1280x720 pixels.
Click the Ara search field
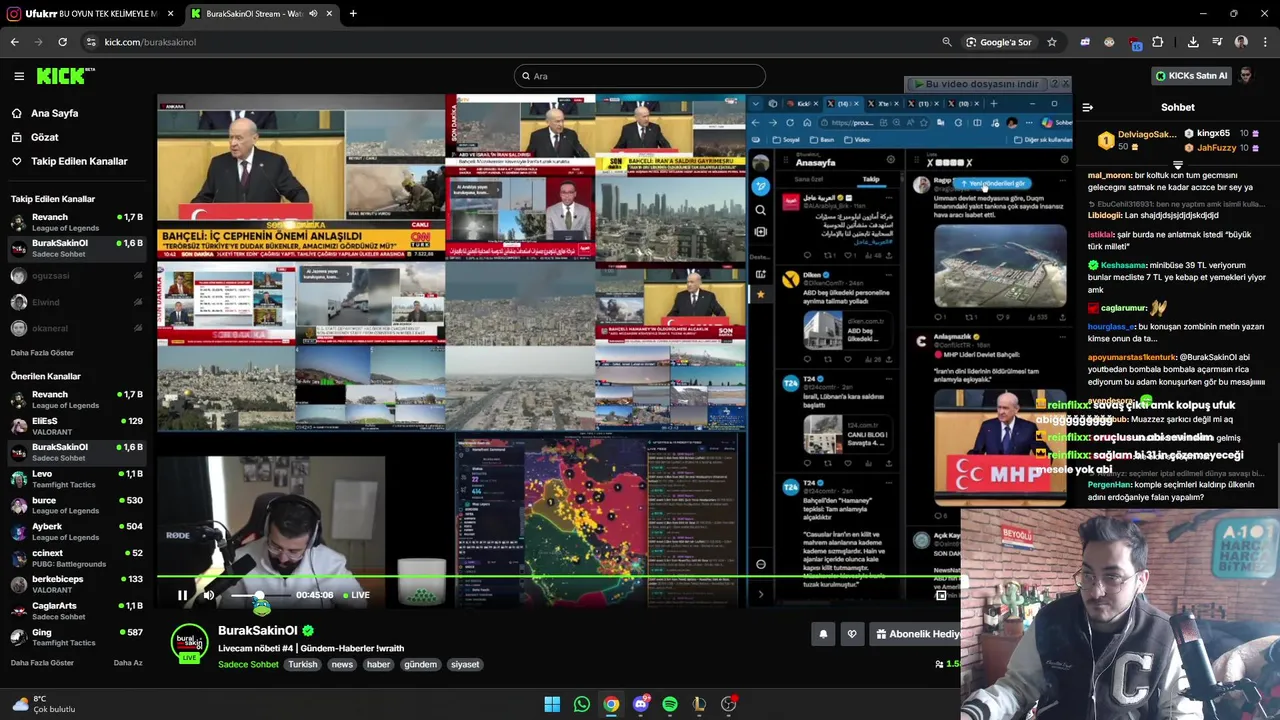click(x=640, y=76)
